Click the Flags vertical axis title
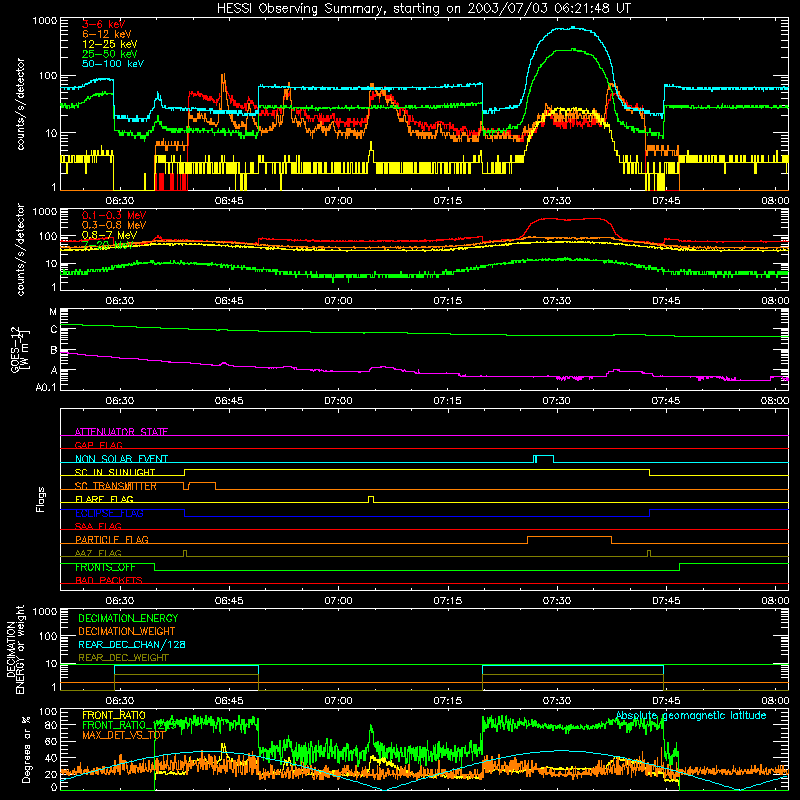 pos(41,499)
